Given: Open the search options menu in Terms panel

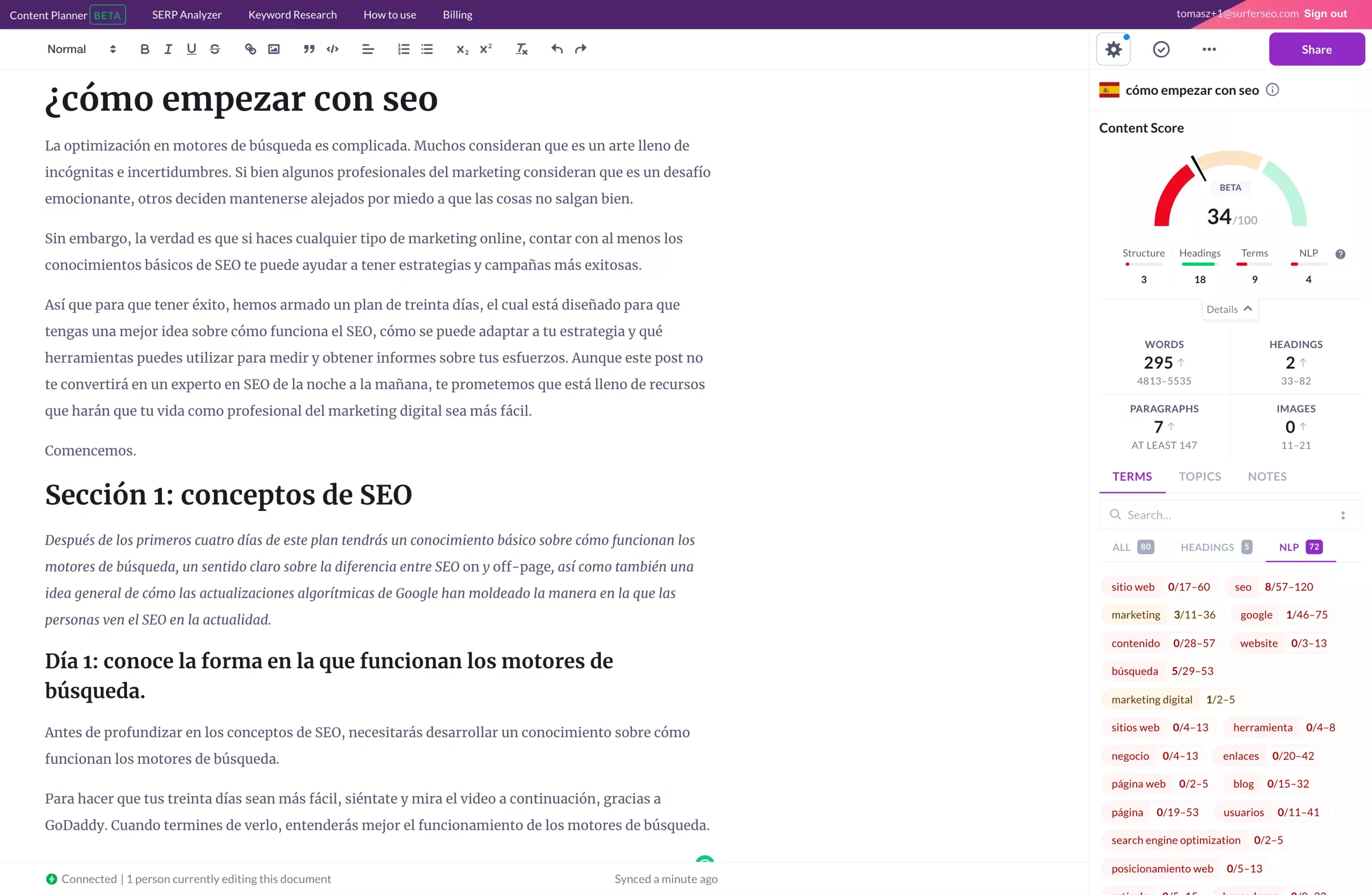Looking at the screenshot, I should tap(1343, 514).
